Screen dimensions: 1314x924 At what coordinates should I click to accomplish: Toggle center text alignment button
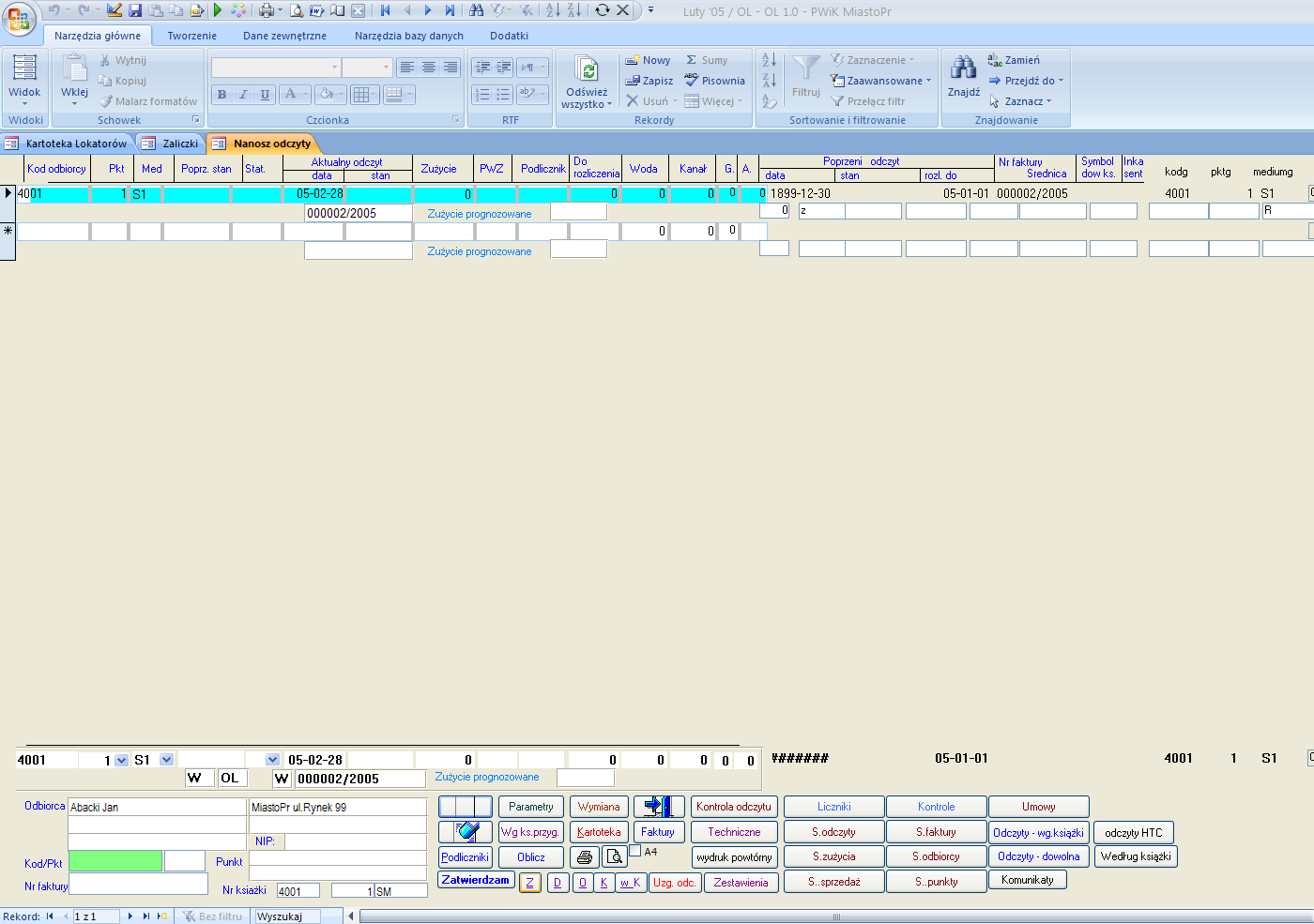429,68
